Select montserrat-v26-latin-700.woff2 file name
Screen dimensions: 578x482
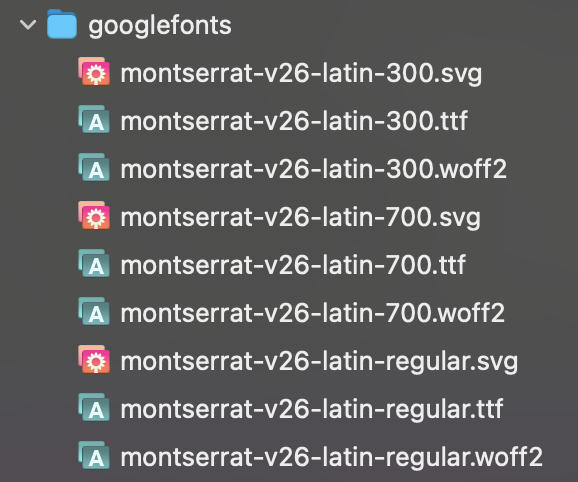point(313,313)
